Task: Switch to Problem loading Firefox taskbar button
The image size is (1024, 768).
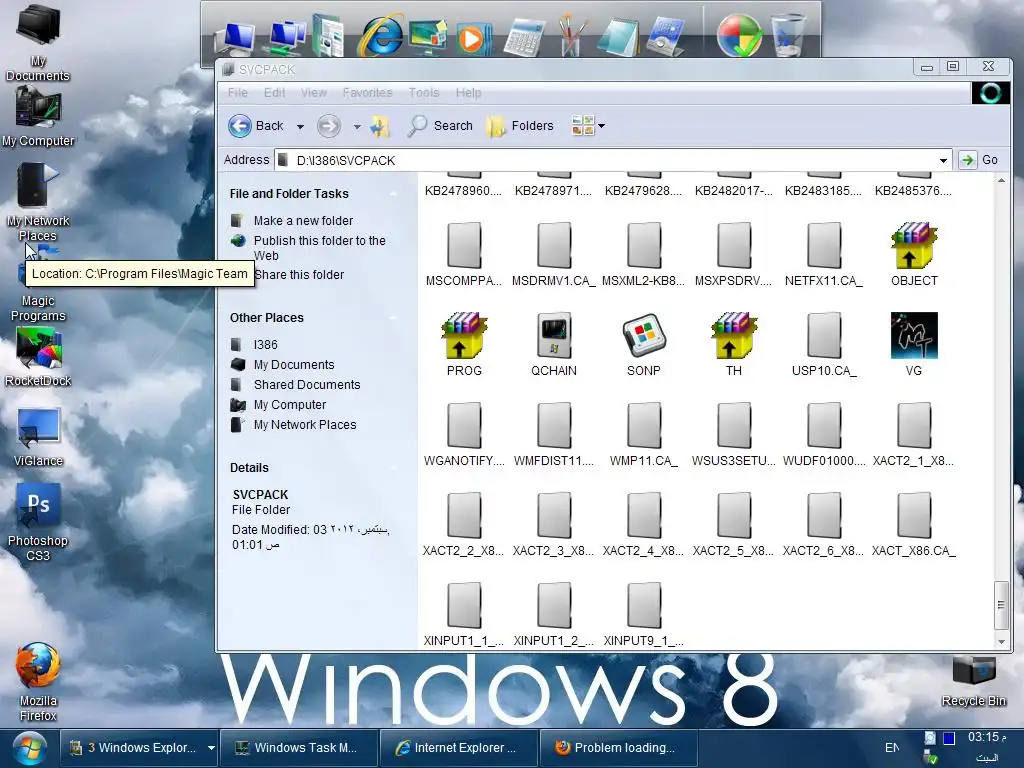Action: (x=618, y=748)
